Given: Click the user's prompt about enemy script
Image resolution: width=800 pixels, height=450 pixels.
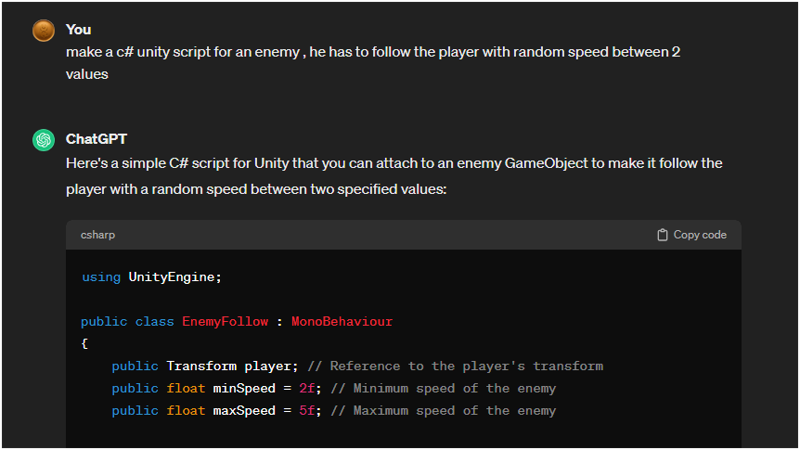Looking at the screenshot, I should [373, 63].
